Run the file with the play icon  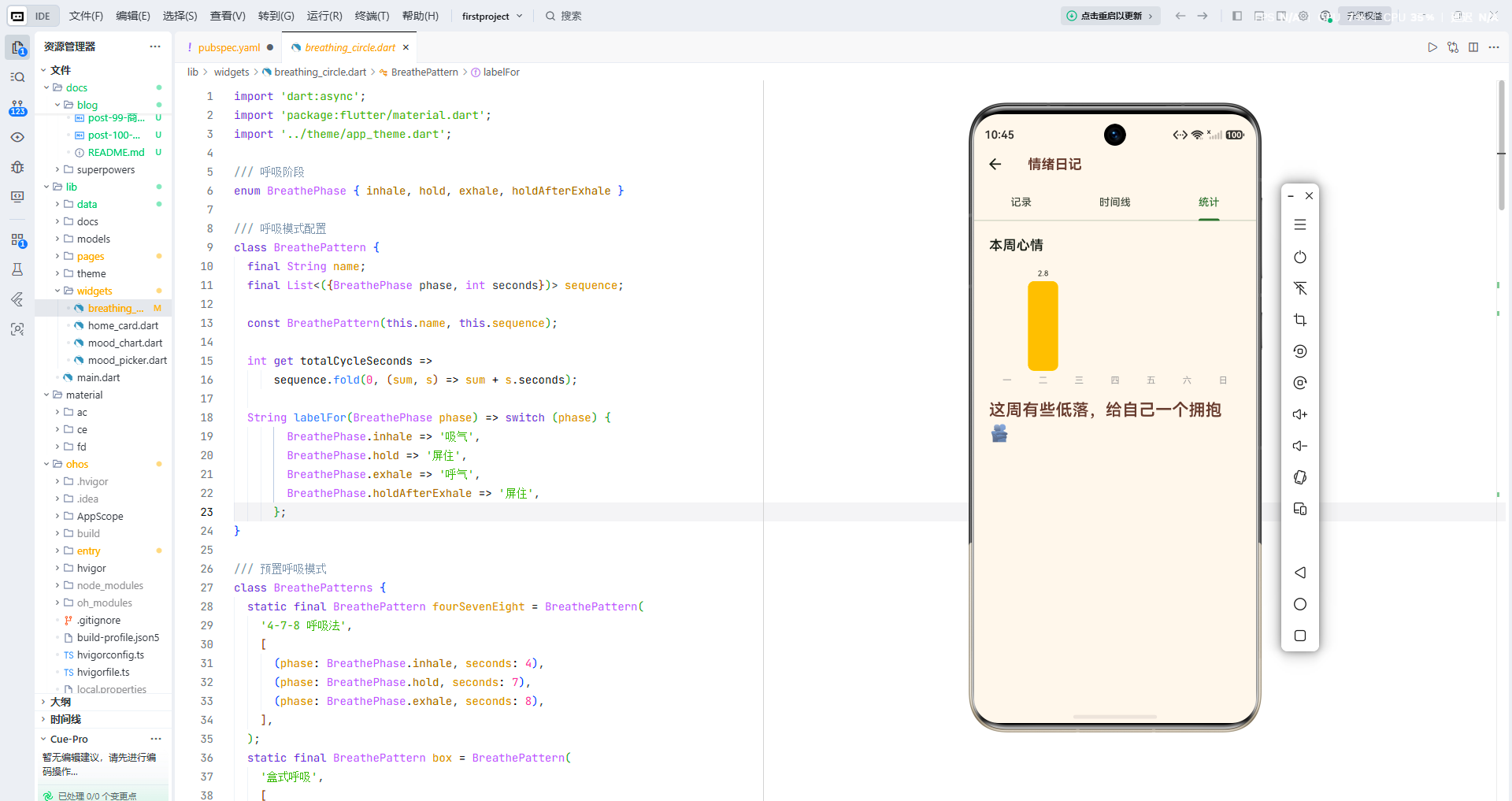(x=1432, y=47)
